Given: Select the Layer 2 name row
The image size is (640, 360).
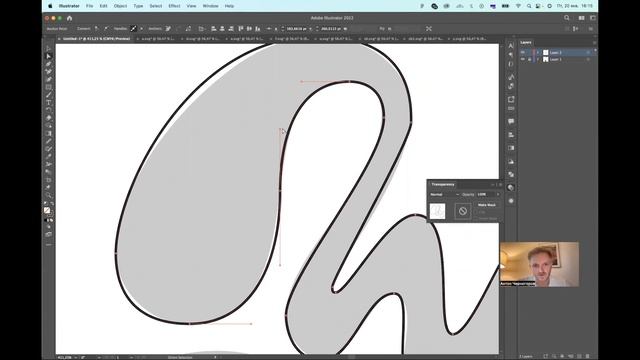Looking at the screenshot, I should click(555, 52).
